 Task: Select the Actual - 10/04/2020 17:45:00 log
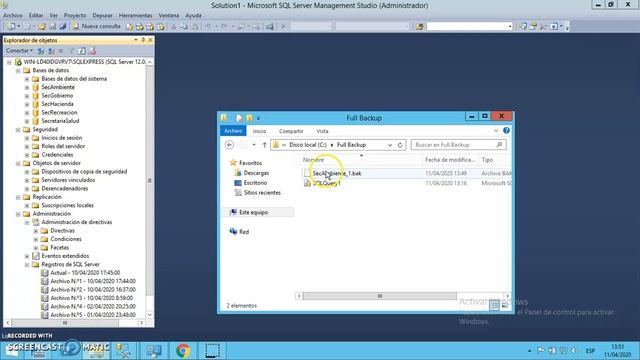(85, 273)
